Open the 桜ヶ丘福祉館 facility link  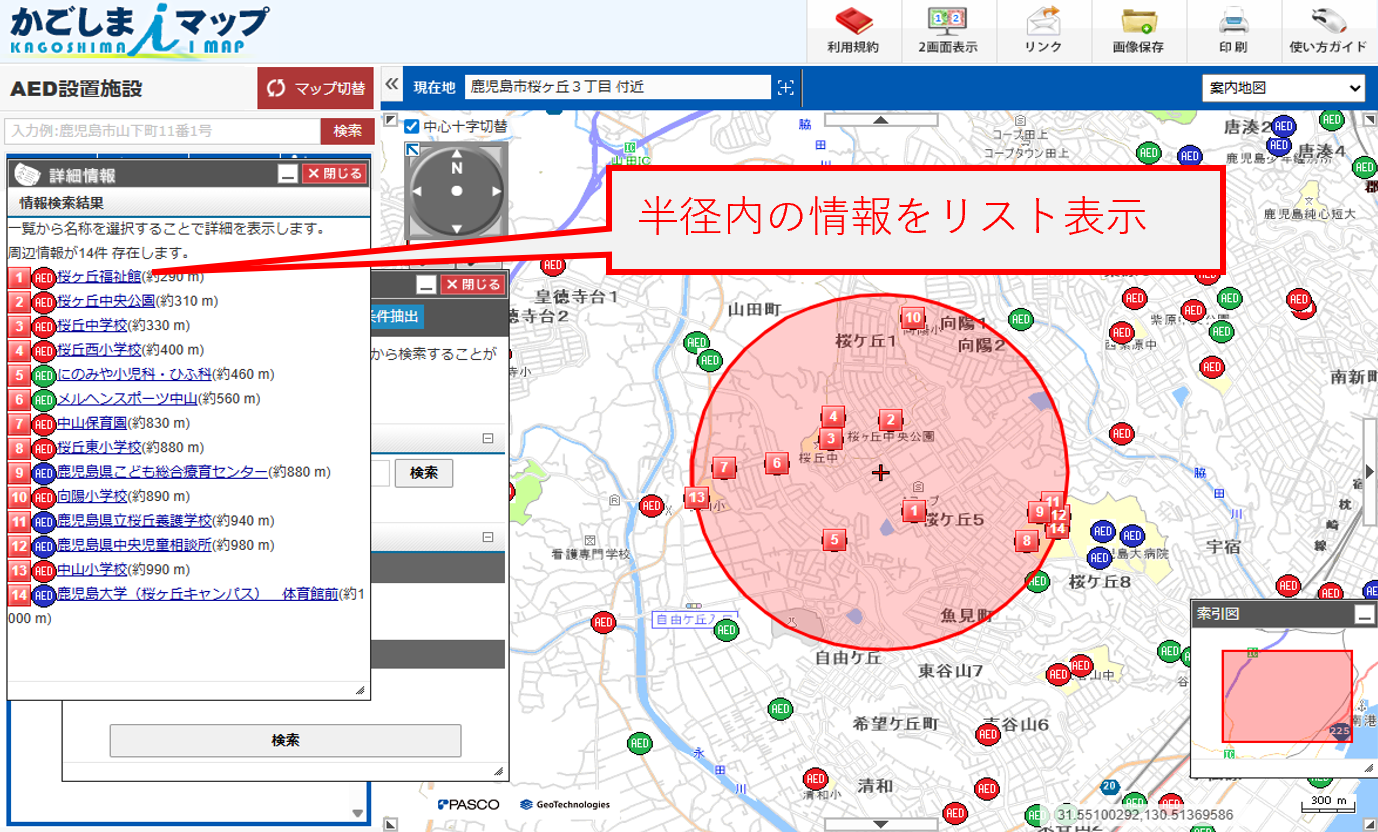pyautogui.click(x=99, y=276)
